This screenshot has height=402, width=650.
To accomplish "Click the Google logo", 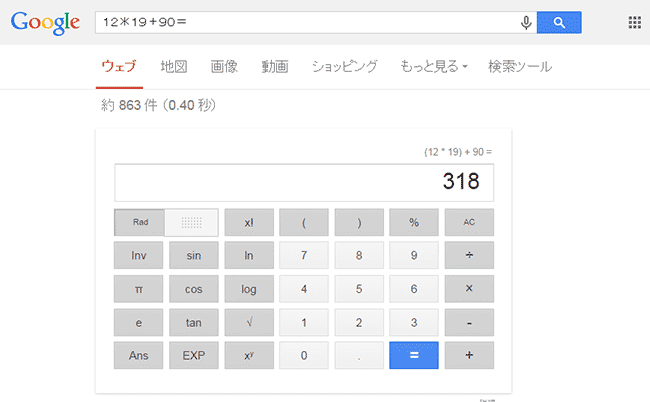I will [x=45, y=23].
